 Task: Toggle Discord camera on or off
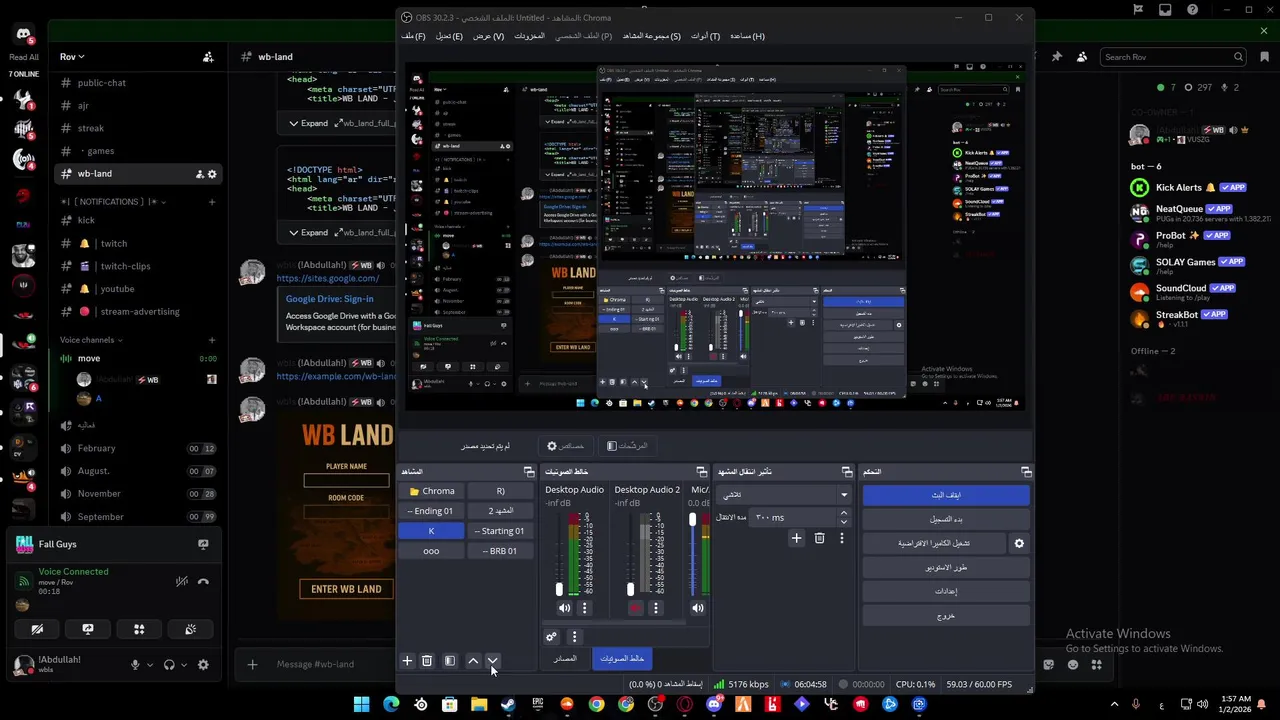(x=37, y=629)
